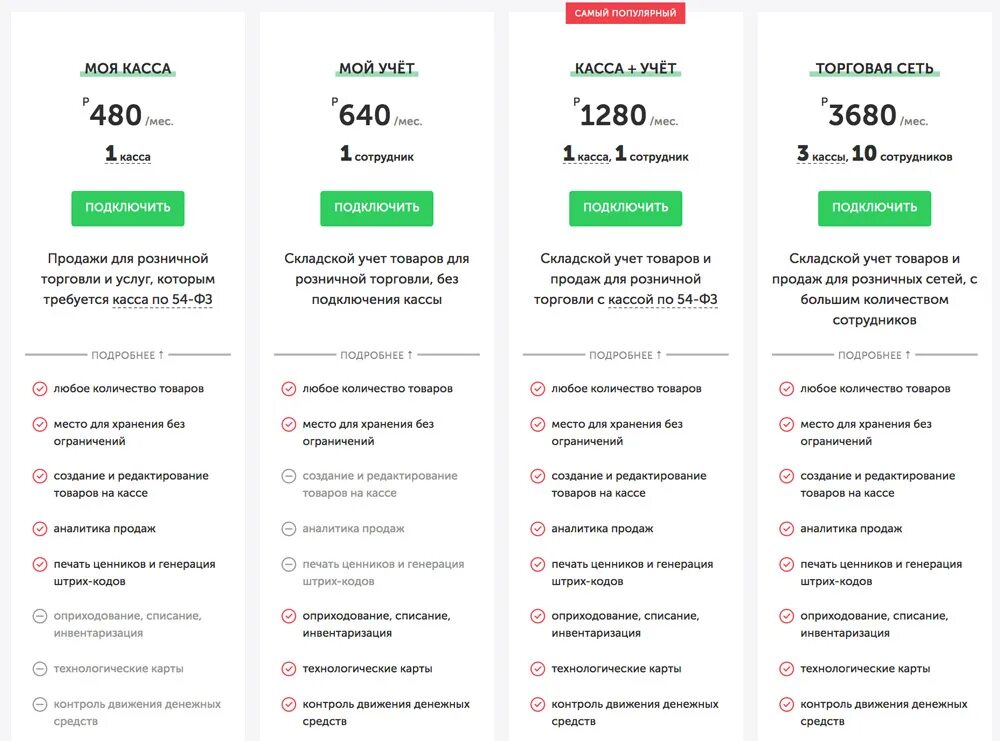Collapse ПОДРОБНЕЕ details in ТОРГОВАЯ СЕТЬ column
Viewport: 1000px width, 741px height.
point(874,355)
